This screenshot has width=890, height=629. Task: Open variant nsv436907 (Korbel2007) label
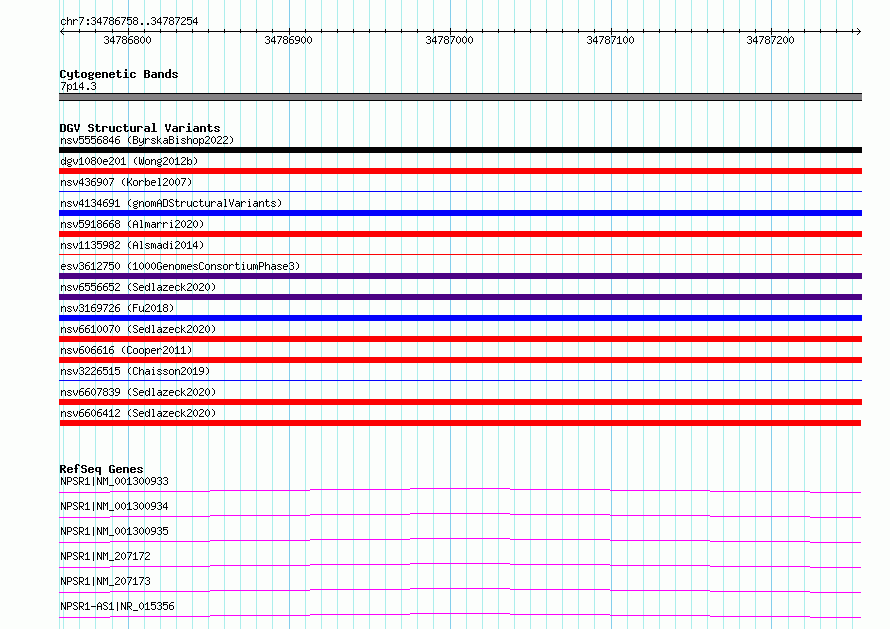(126, 182)
